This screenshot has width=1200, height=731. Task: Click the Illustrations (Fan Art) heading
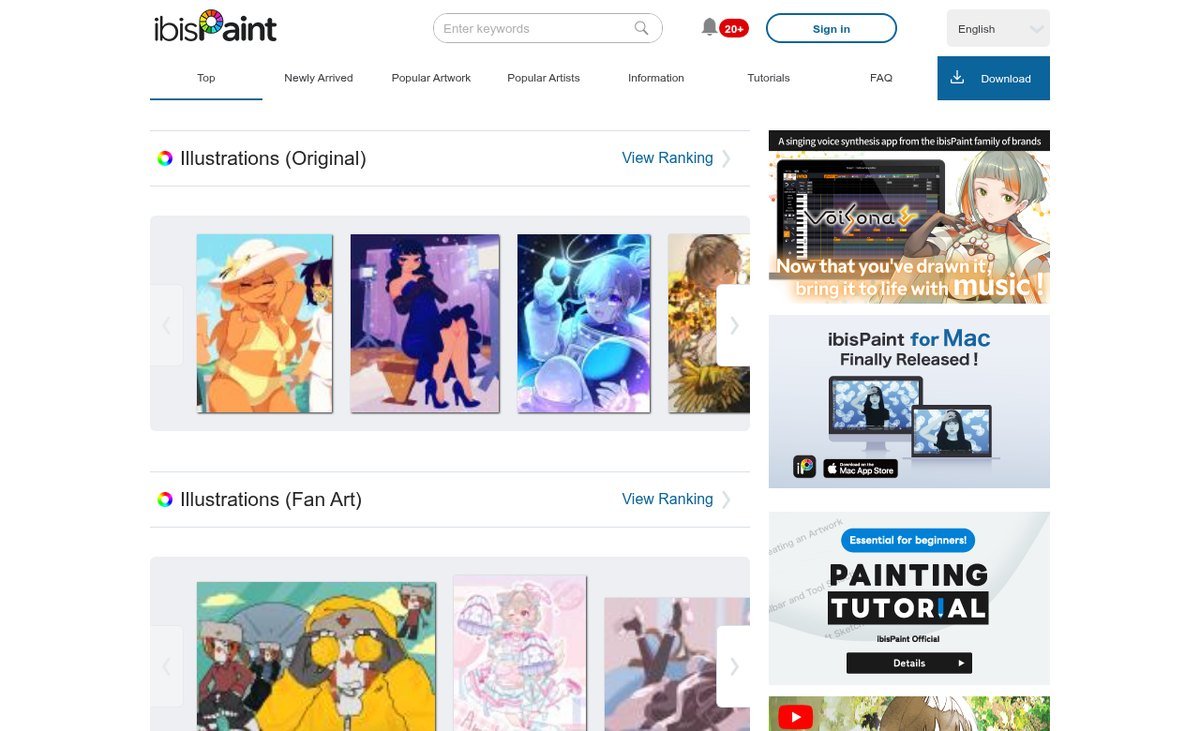271,499
